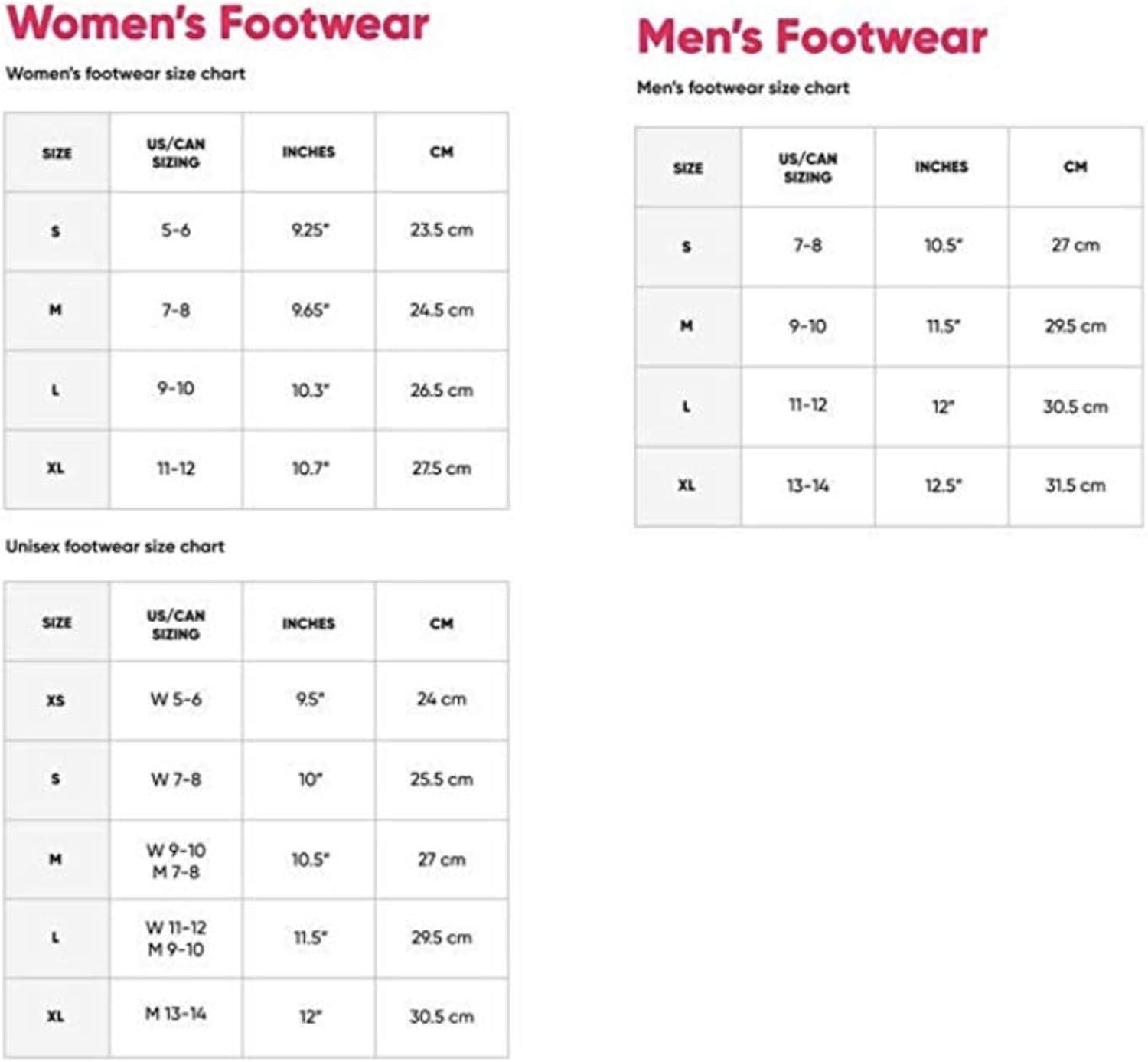1148x1062 pixels.
Task: Click the Men's footwear size chart label
Action: pyautogui.click(x=742, y=88)
